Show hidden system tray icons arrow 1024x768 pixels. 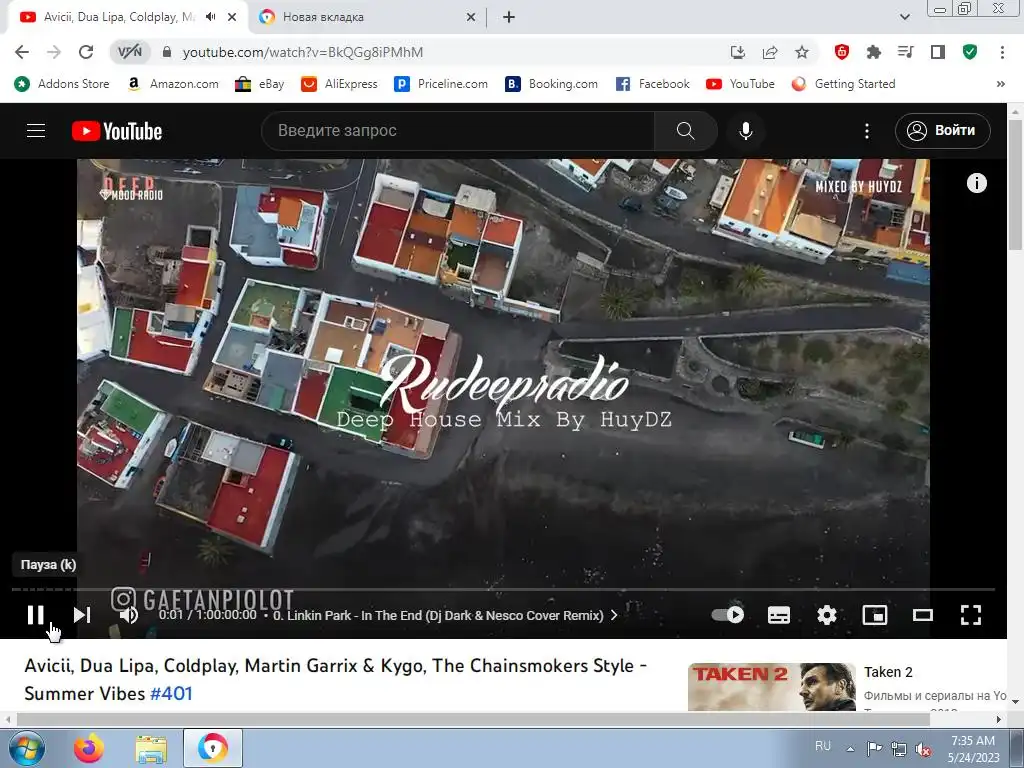(x=850, y=748)
